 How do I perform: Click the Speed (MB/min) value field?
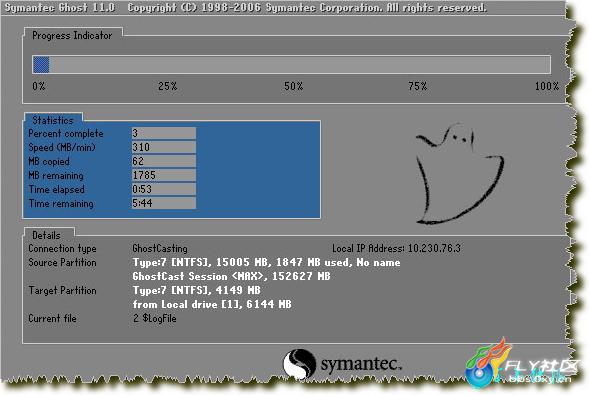pyautogui.click(x=163, y=147)
